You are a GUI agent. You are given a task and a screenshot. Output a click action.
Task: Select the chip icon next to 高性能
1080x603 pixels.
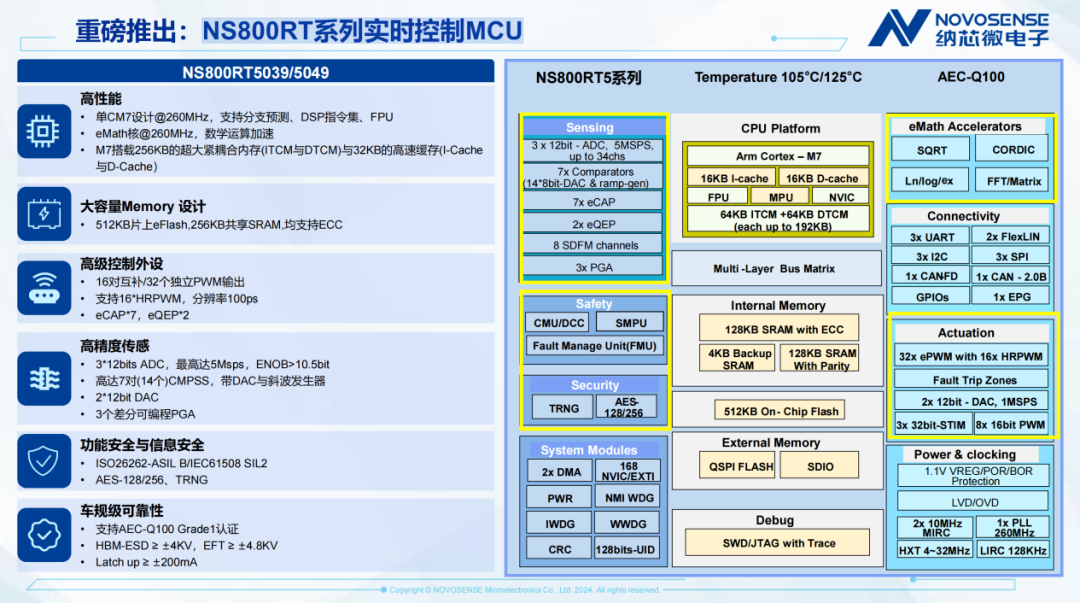(x=41, y=131)
